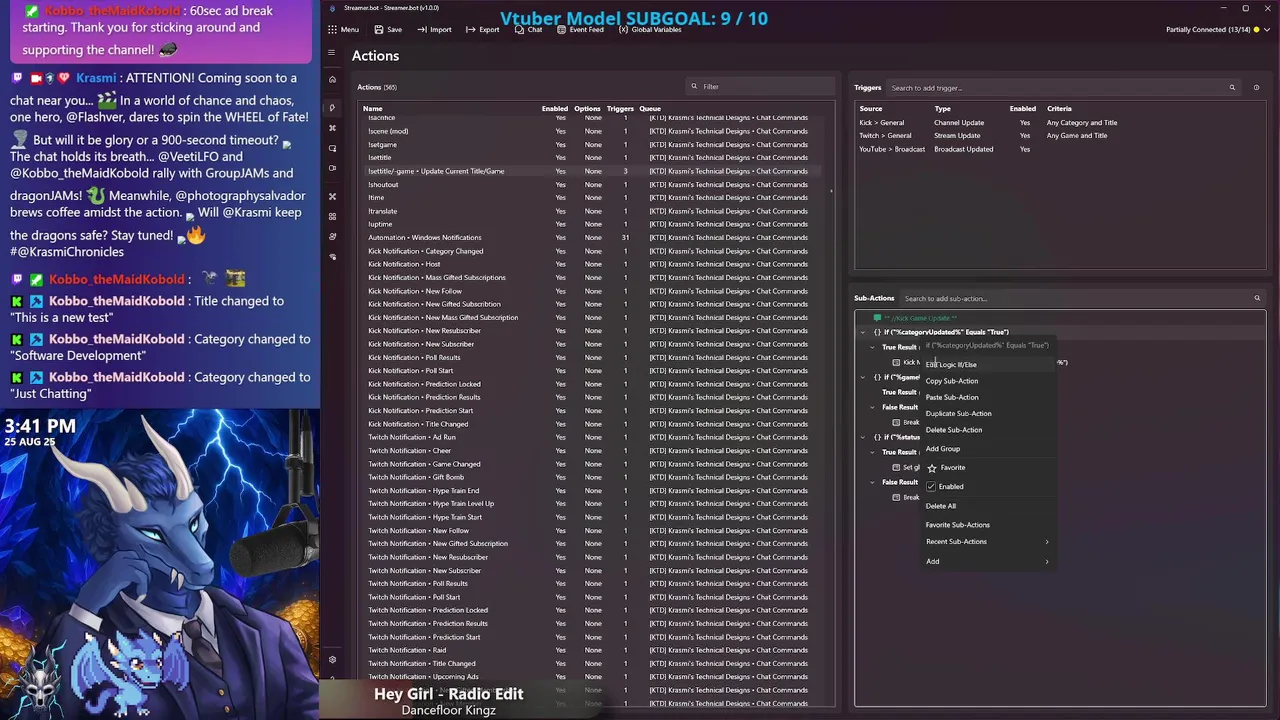The image size is (1280, 720).
Task: Click the green comment icon for Kick Game Update
Action: (876, 318)
